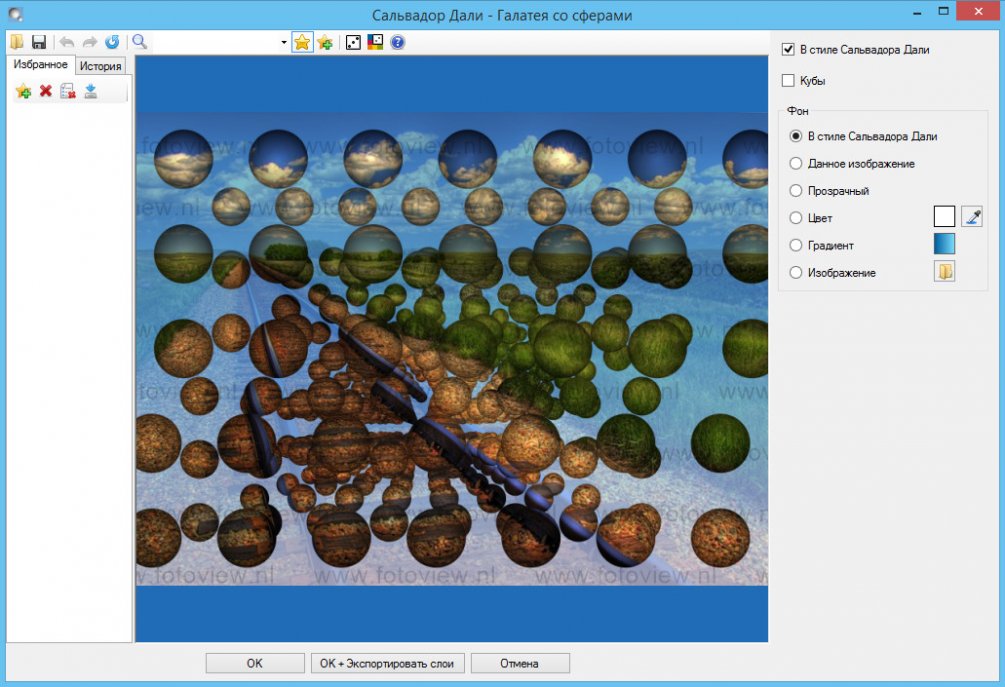Click the spheres preview image
The width and height of the screenshot is (1005, 687).
(x=452, y=349)
